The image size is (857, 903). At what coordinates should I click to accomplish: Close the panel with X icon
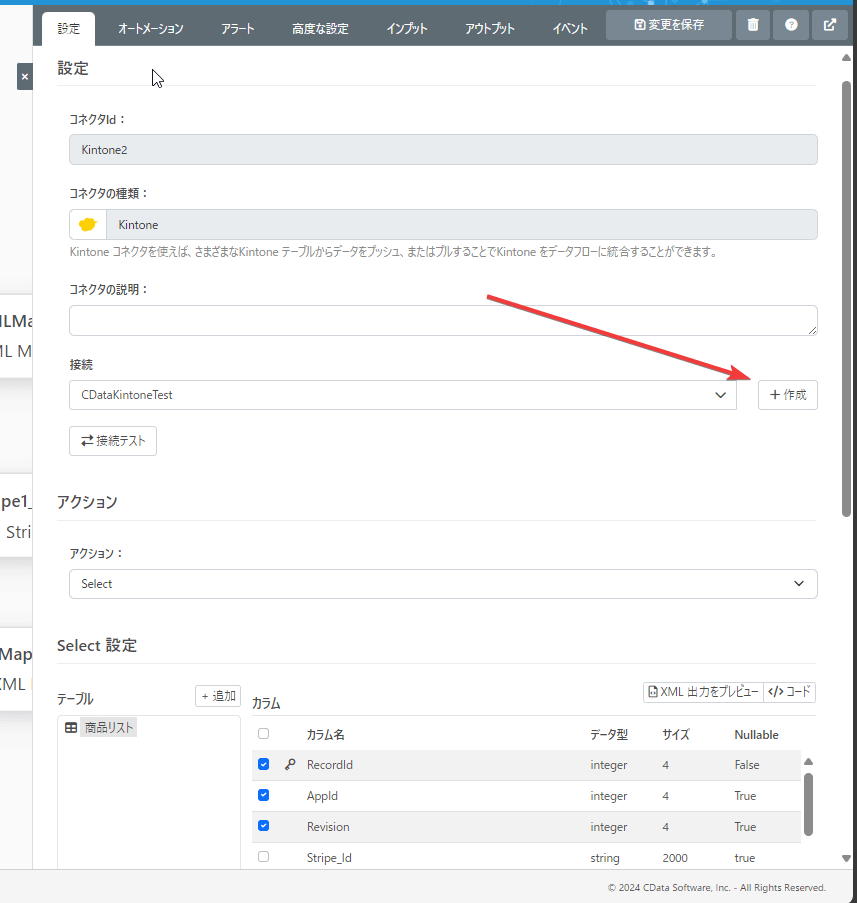[25, 77]
